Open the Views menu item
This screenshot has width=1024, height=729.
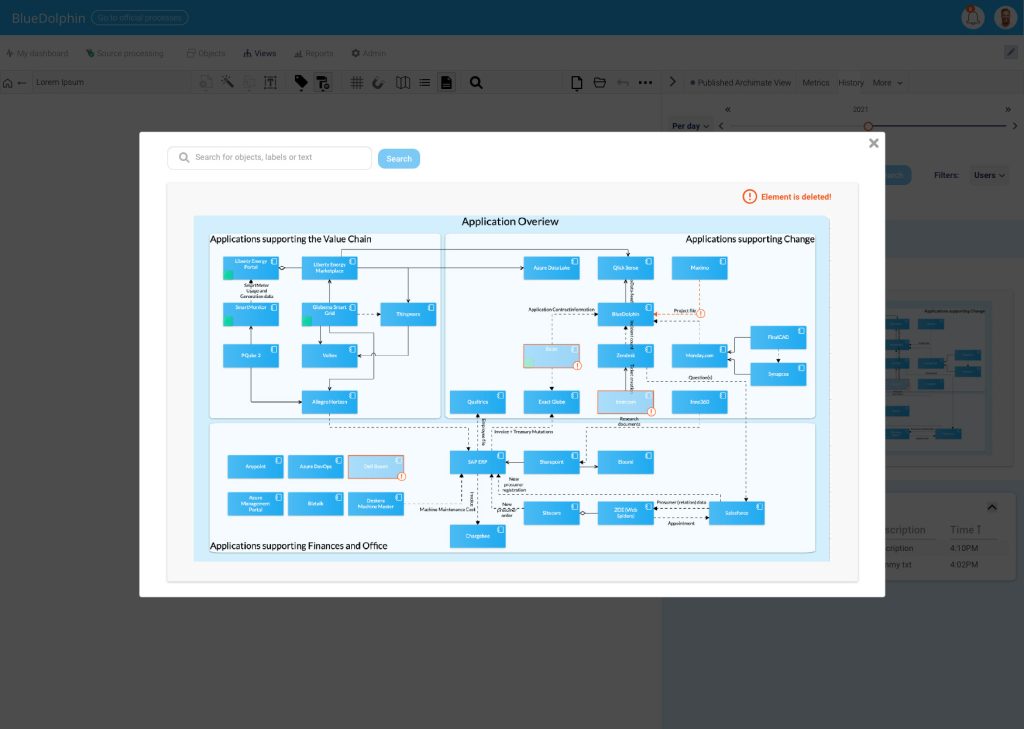point(259,54)
